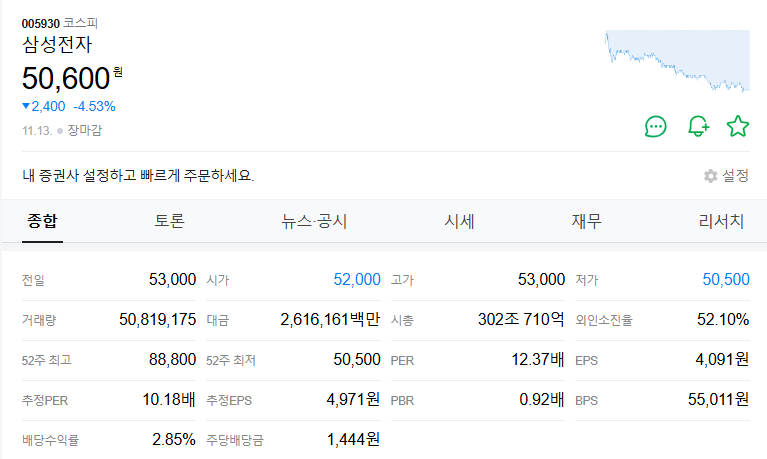The height and width of the screenshot is (459, 767).
Task: Click the blue down-triangle price change indicator
Action: [26, 106]
